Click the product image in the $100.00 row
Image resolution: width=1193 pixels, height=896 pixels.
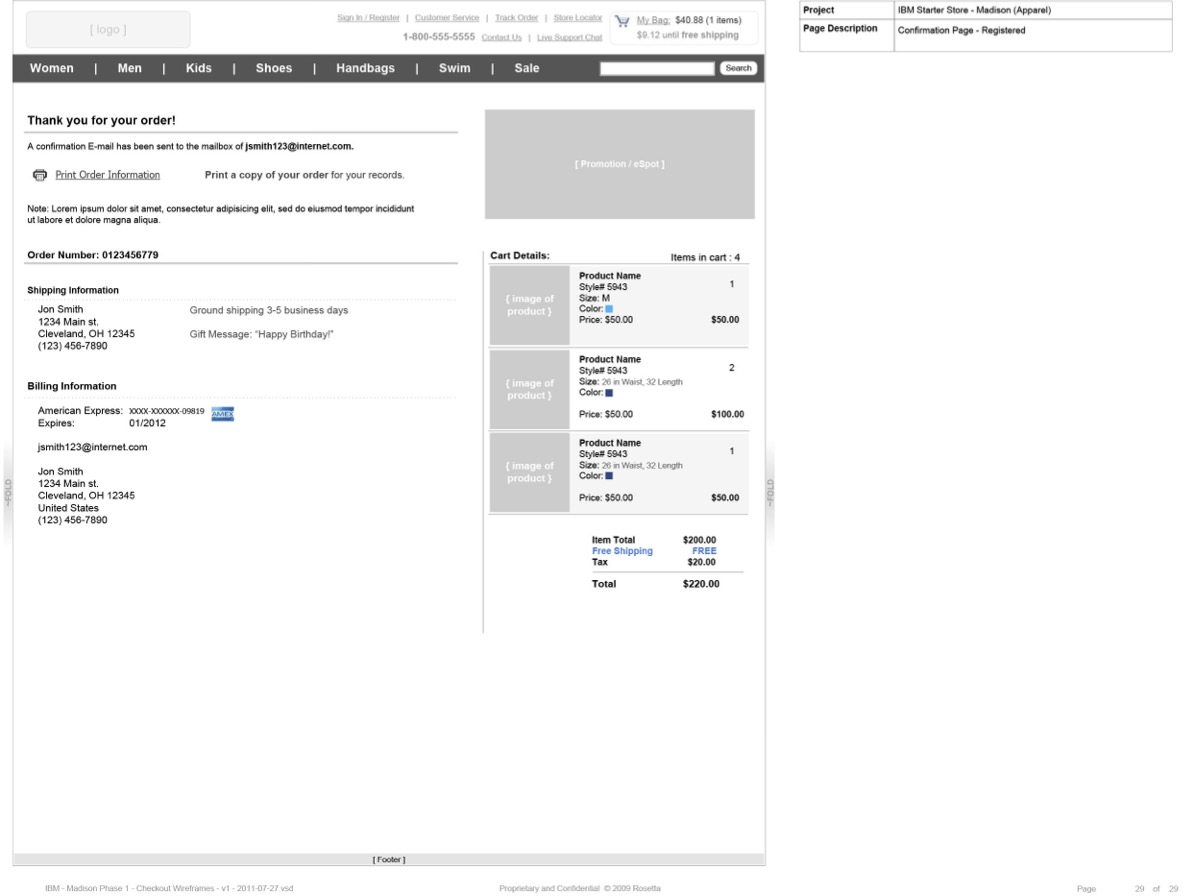point(530,389)
